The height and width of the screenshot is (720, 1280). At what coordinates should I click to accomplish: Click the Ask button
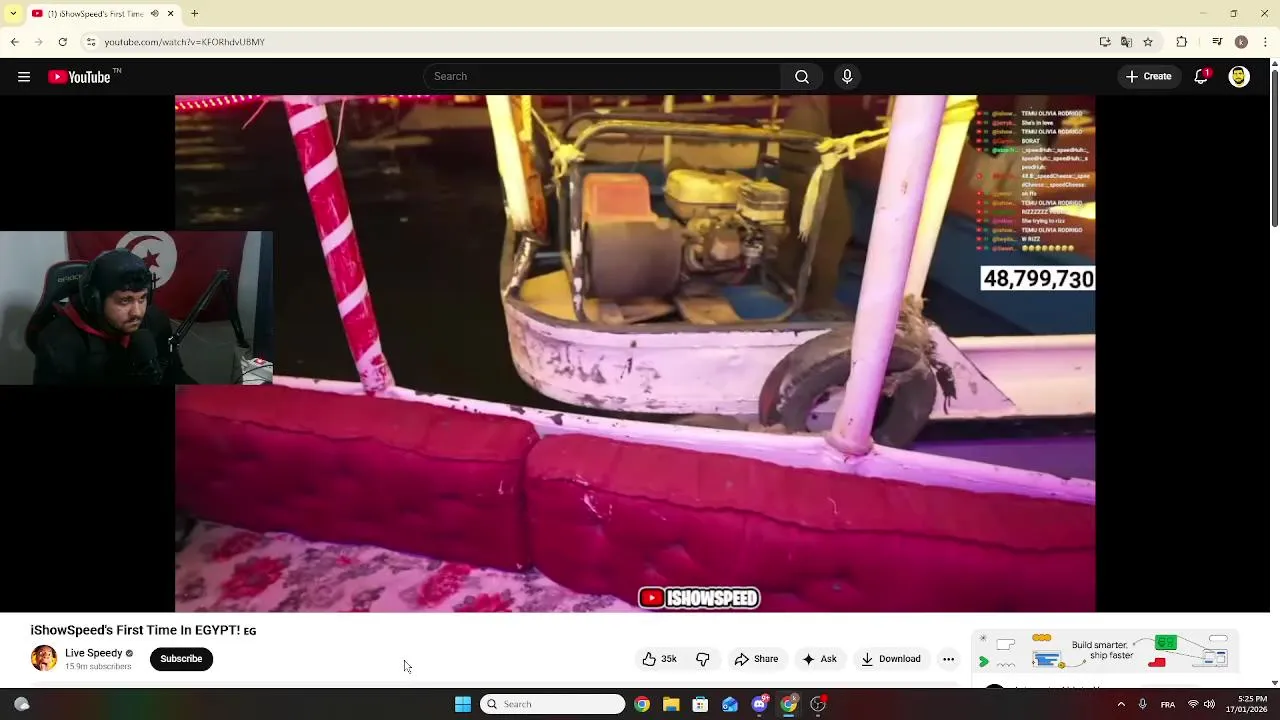pyautogui.click(x=819, y=659)
